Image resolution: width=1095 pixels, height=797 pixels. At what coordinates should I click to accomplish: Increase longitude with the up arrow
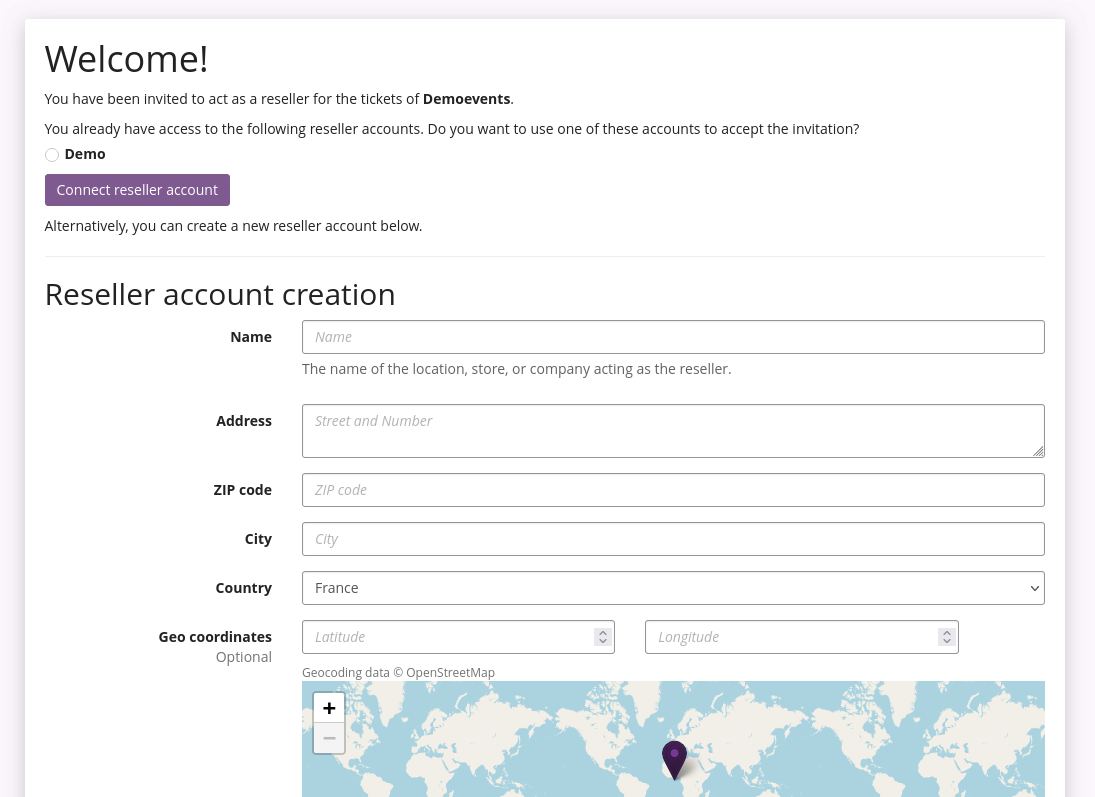[x=946, y=632]
